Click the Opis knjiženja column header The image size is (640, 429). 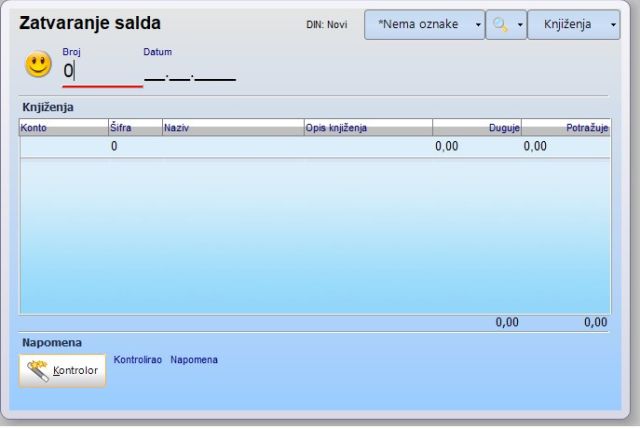[x=367, y=128]
